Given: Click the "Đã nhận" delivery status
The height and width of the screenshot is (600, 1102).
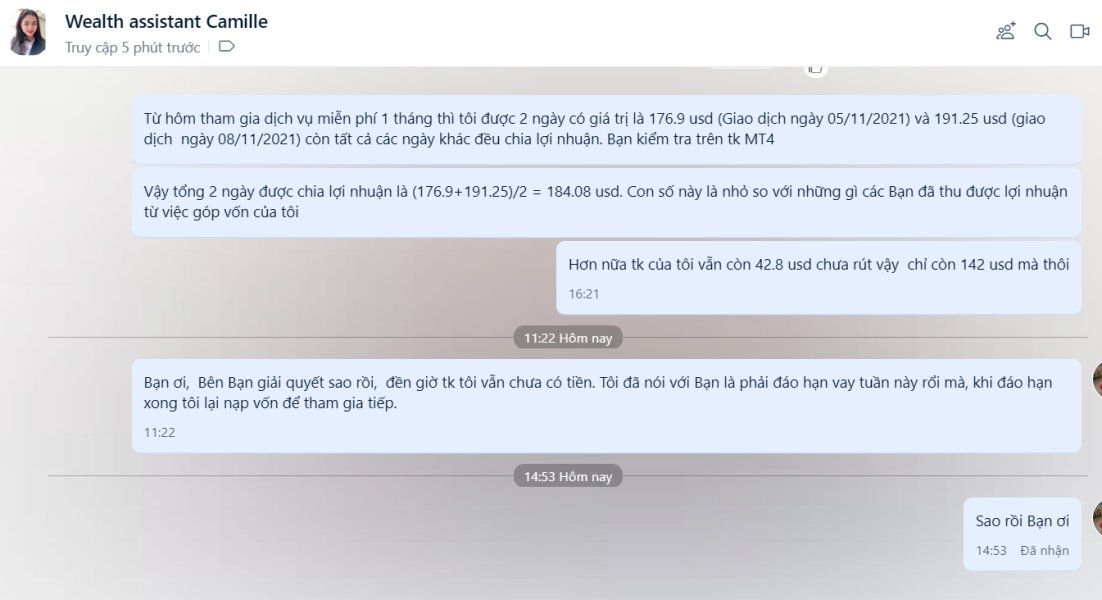Looking at the screenshot, I should coord(1044,551).
